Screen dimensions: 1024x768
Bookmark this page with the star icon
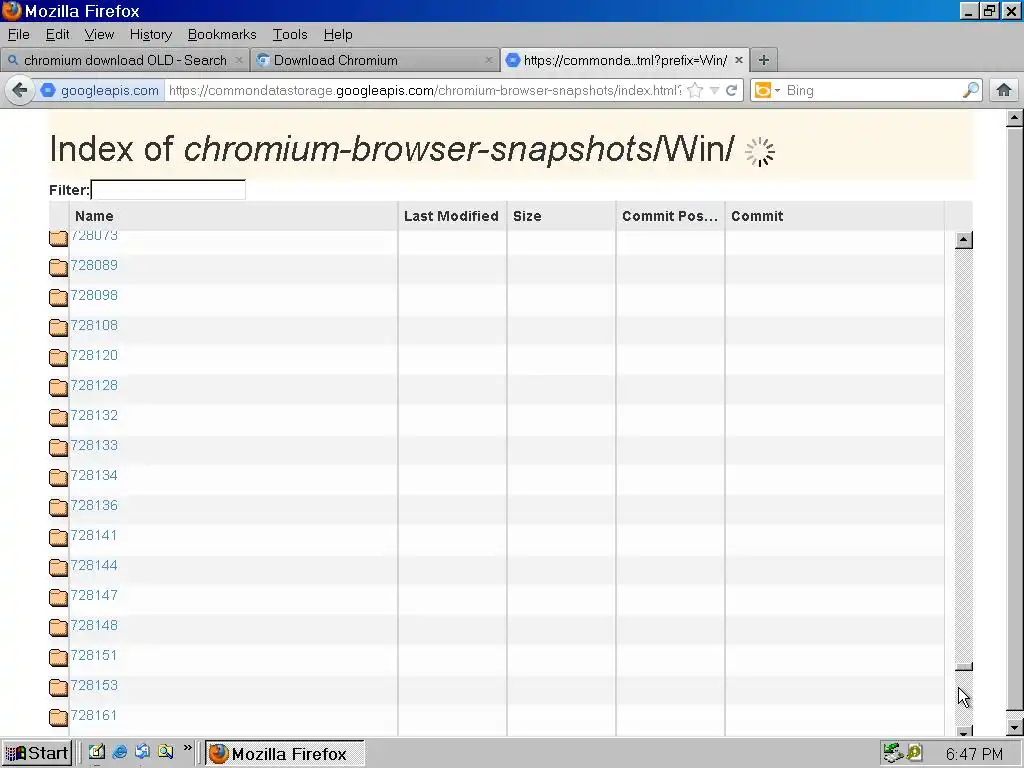click(x=696, y=90)
